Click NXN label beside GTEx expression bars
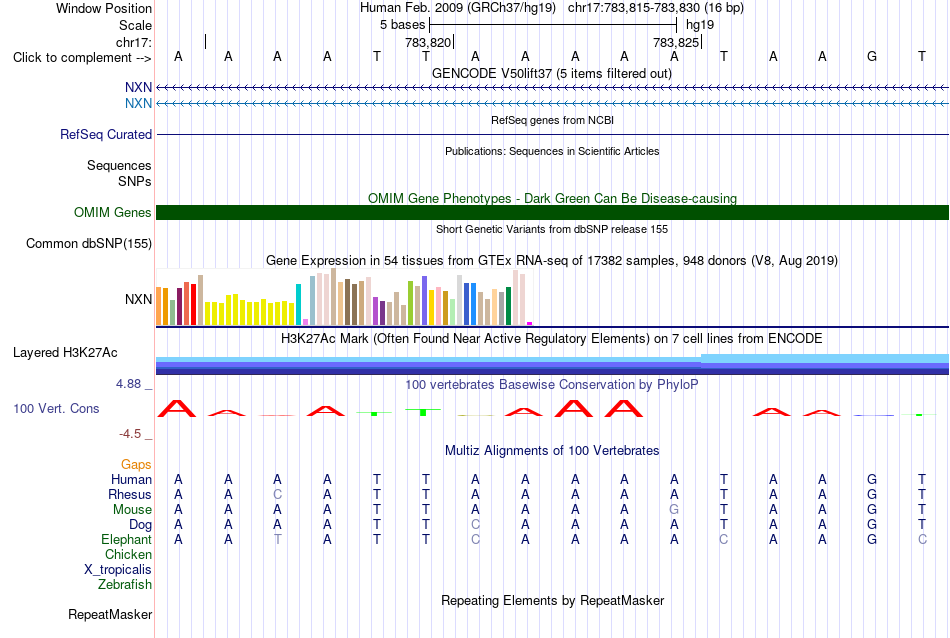The width and height of the screenshot is (950, 638). [138, 299]
